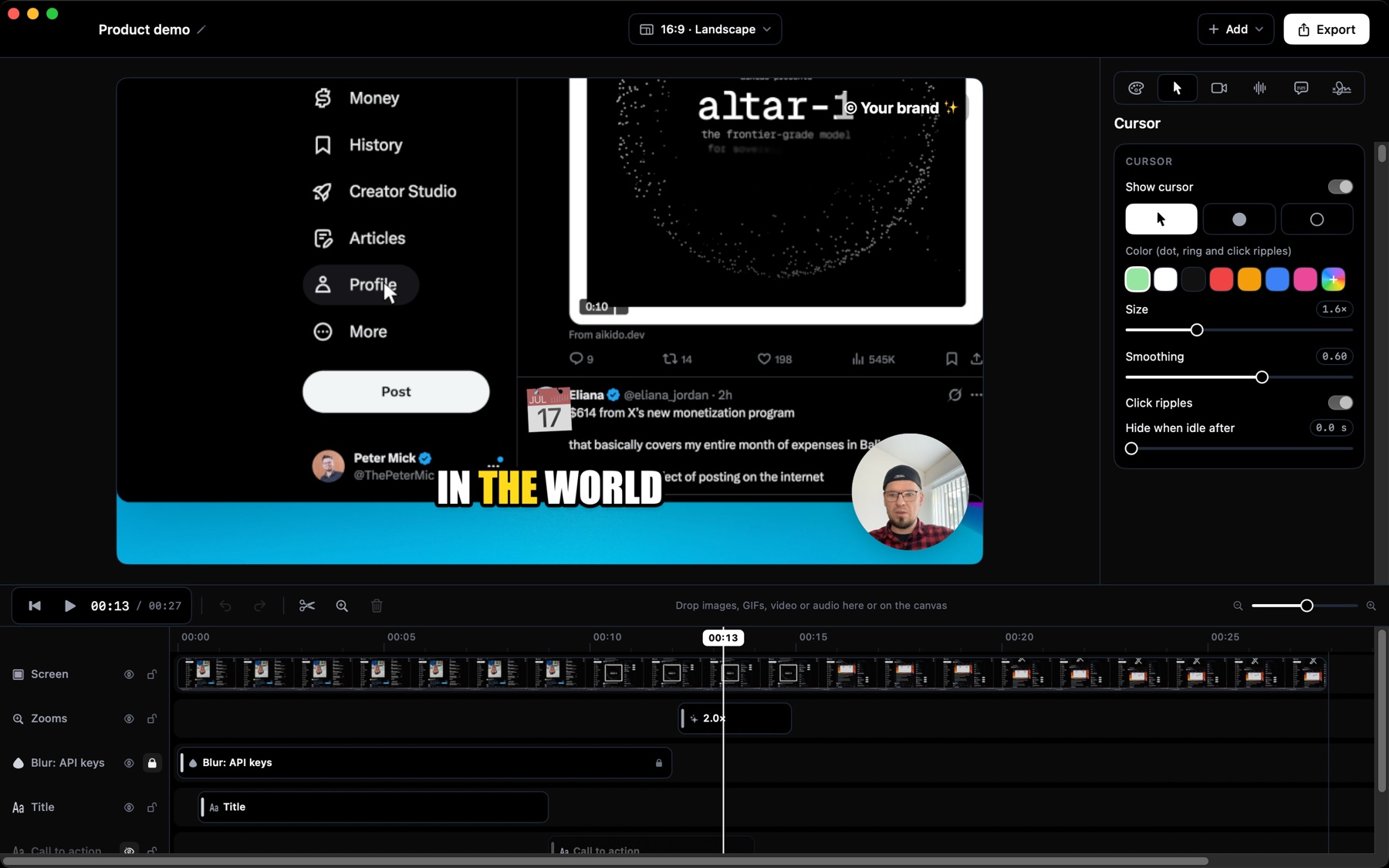
Task: Click the Hide when idle slider handle
Action: click(1131, 448)
